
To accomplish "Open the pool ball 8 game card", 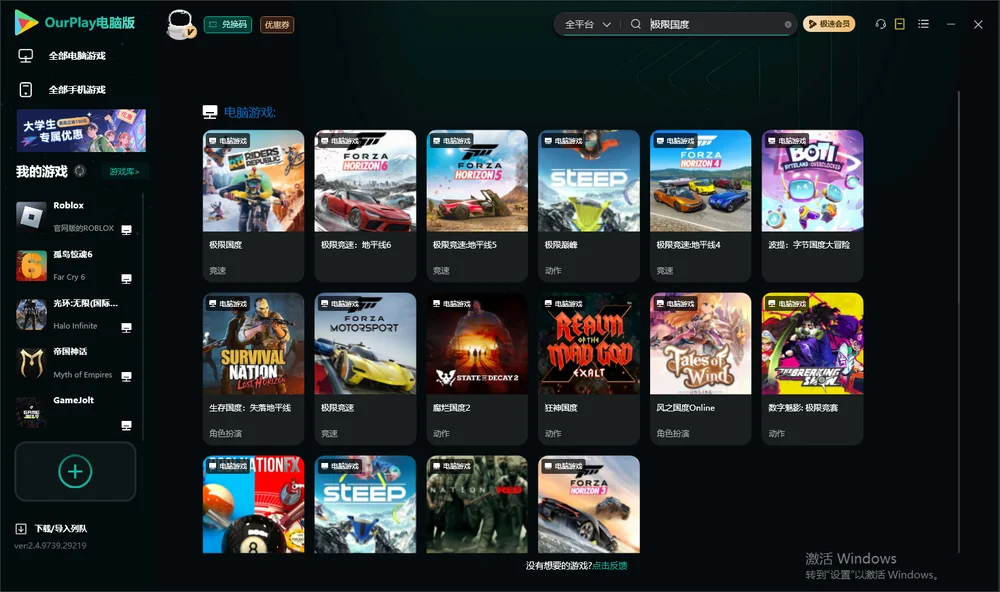I will tap(253, 504).
